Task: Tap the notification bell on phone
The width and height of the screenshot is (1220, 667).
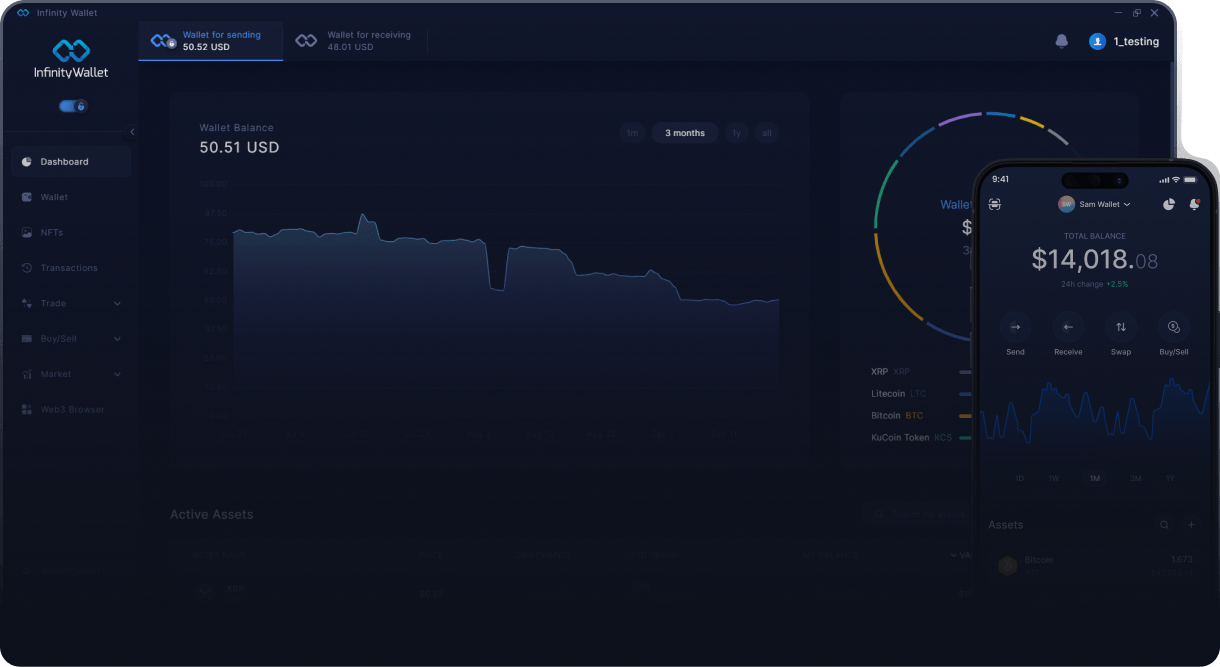Action: (1194, 204)
